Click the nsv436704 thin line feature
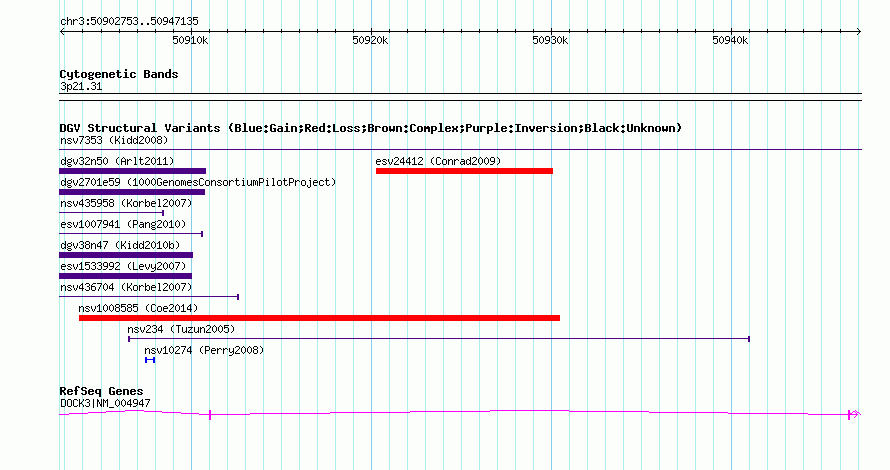This screenshot has width=890, height=470. pos(149,297)
